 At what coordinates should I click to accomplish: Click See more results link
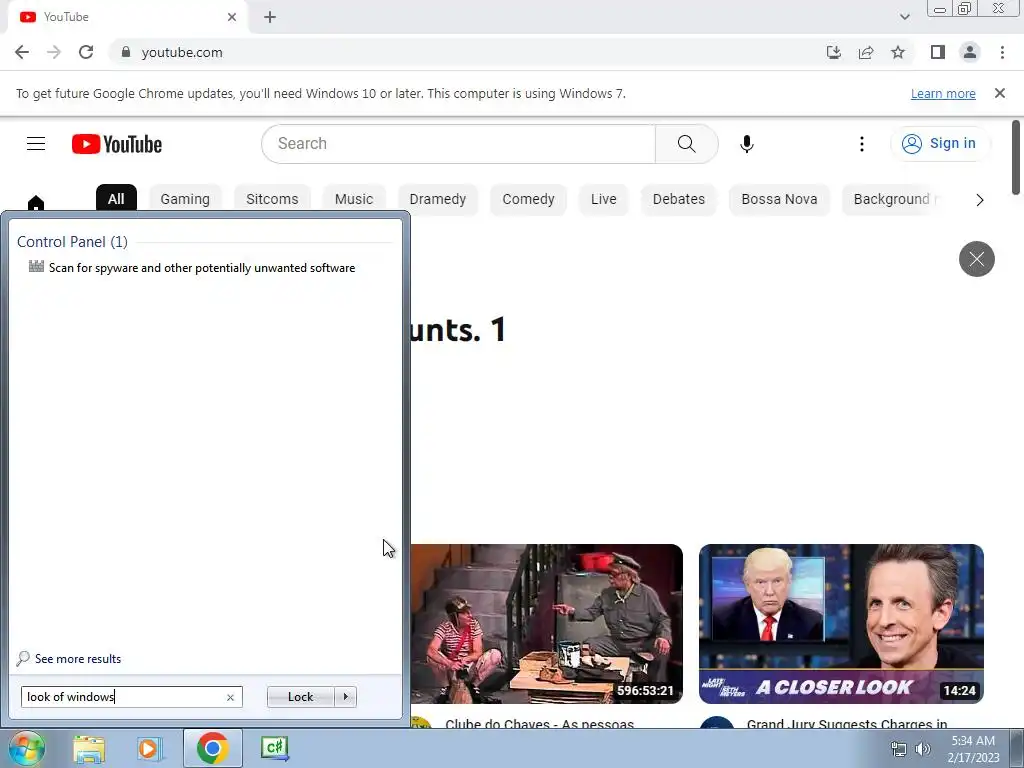tap(78, 659)
